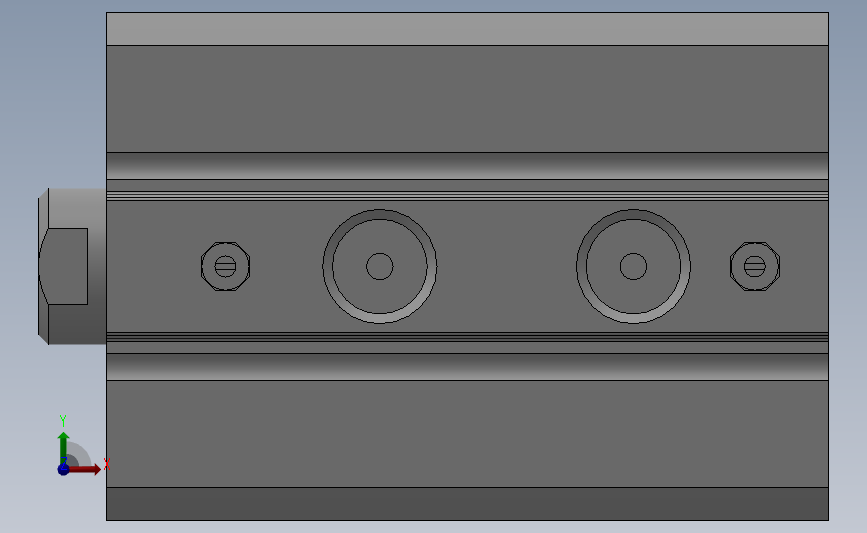
Task: Click the green Y axis arrow
Action: click(x=64, y=449)
